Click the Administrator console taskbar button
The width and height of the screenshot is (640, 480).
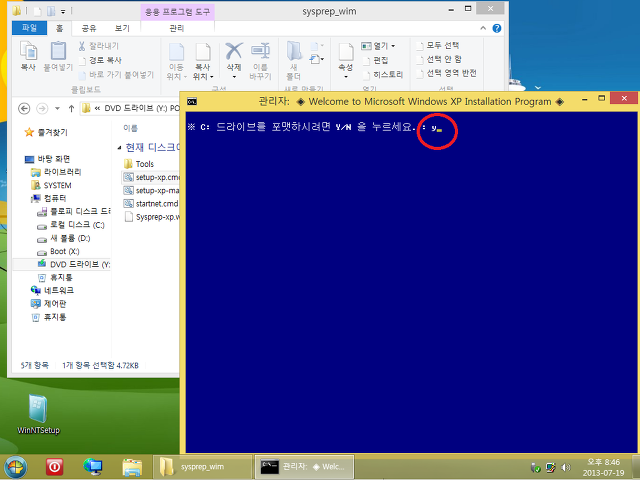[304, 467]
